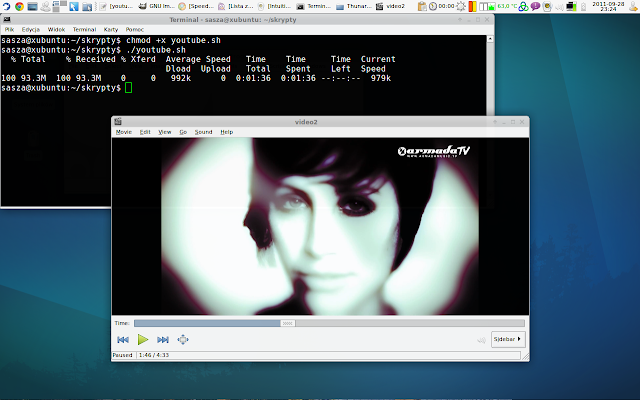This screenshot has height=400, width=640.
Task: Click the previous chapter button in video2
Action: click(123, 340)
